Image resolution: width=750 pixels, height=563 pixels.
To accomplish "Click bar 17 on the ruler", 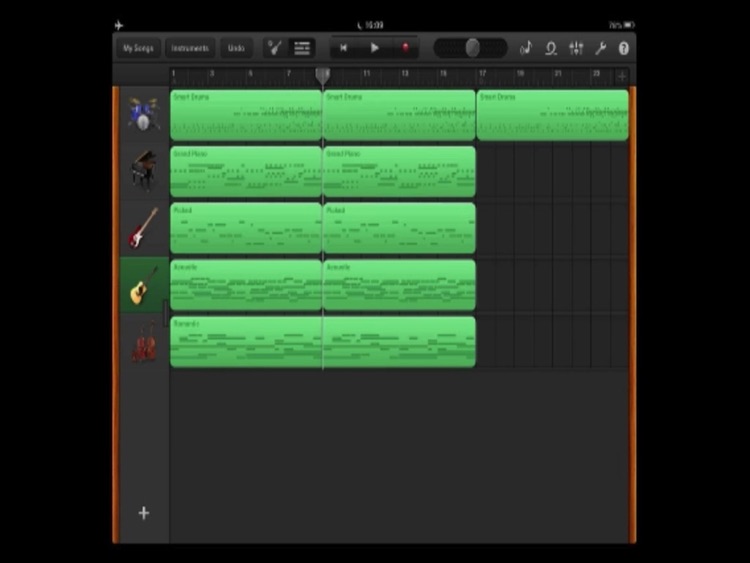I will point(482,73).
